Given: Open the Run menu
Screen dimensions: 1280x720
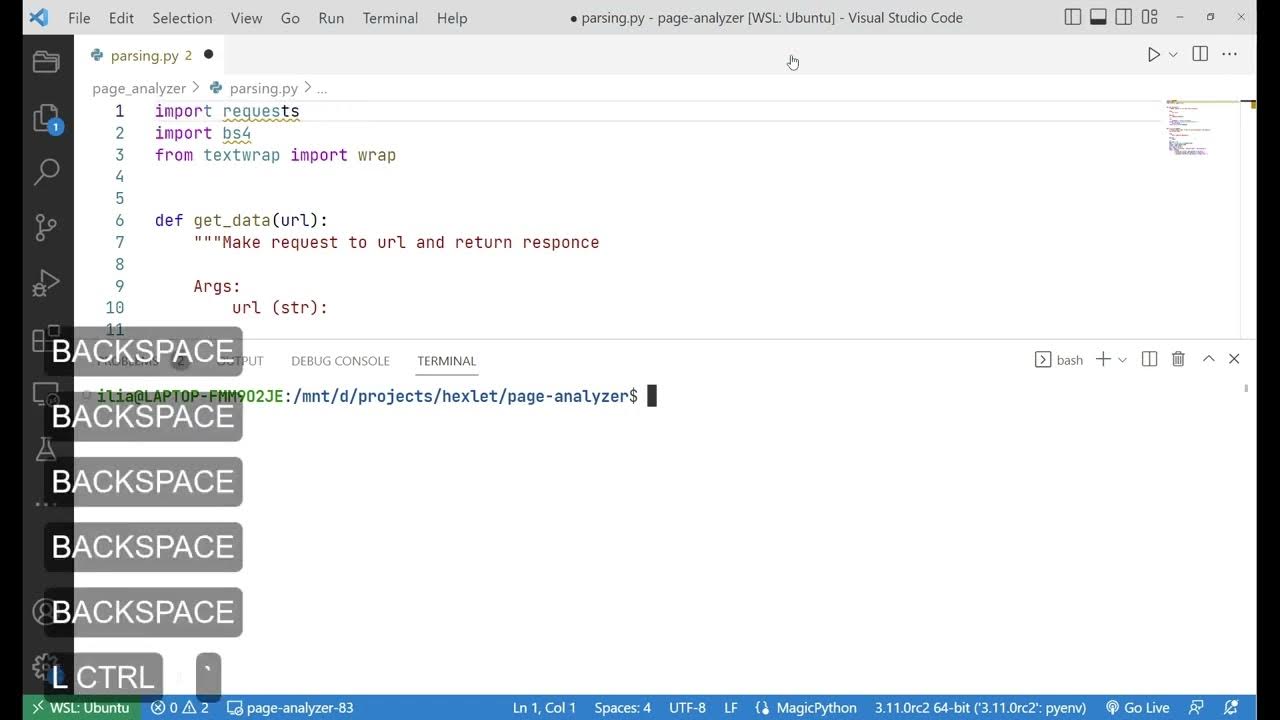Looking at the screenshot, I should pyautogui.click(x=331, y=18).
